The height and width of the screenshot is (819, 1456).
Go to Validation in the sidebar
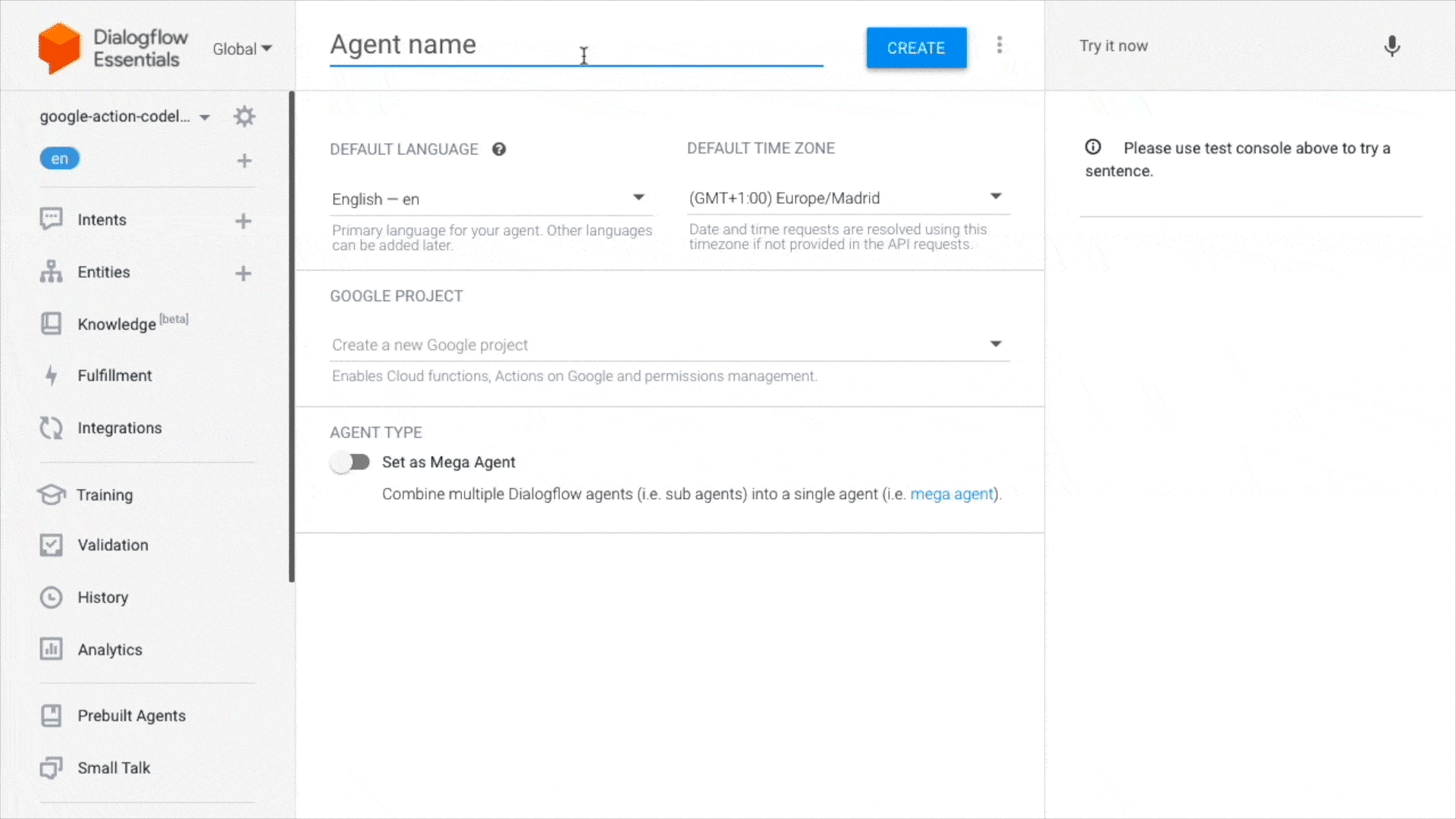pyautogui.click(x=113, y=545)
